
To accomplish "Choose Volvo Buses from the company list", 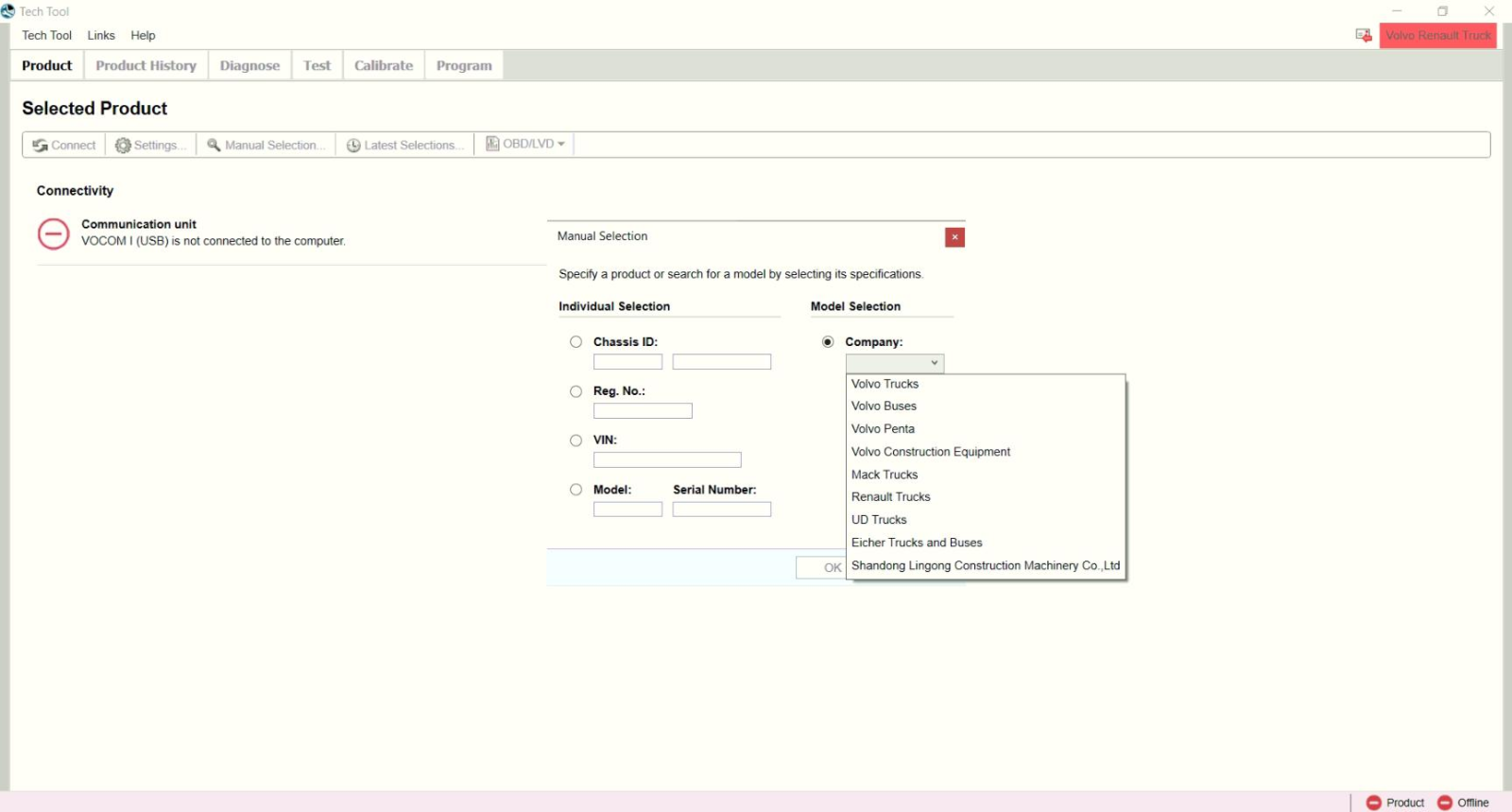I will click(986, 406).
